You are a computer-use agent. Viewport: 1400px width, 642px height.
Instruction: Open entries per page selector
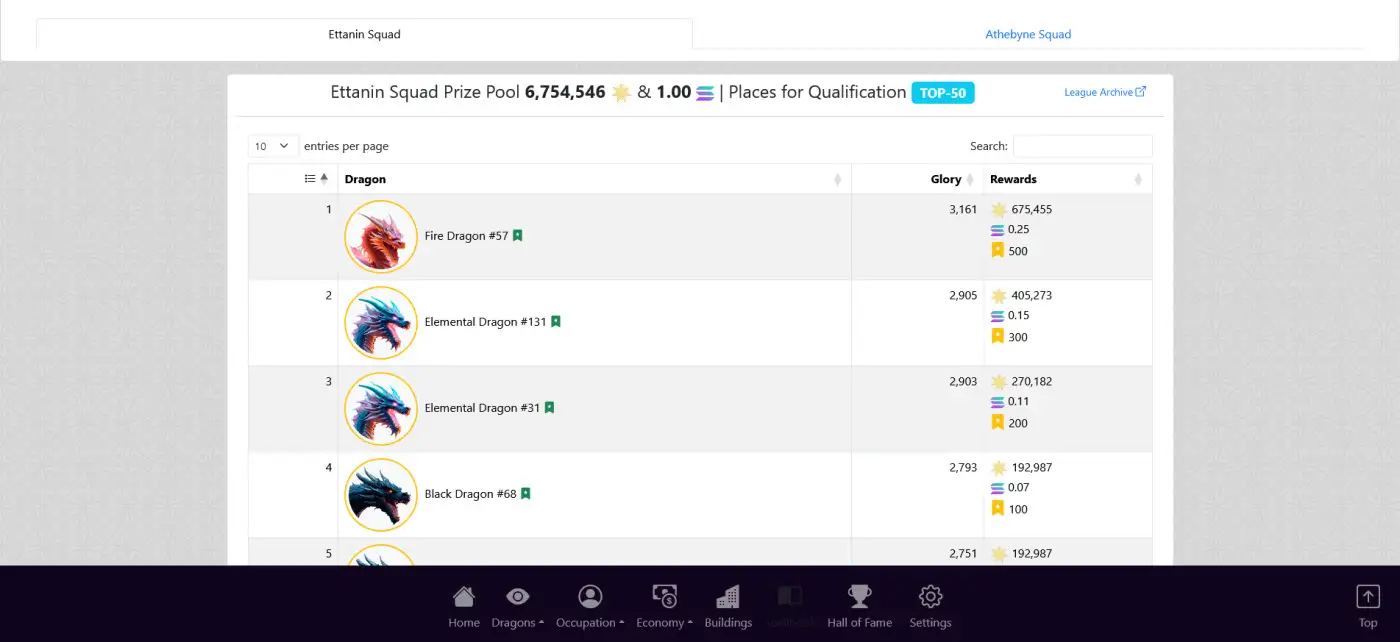tap(273, 146)
